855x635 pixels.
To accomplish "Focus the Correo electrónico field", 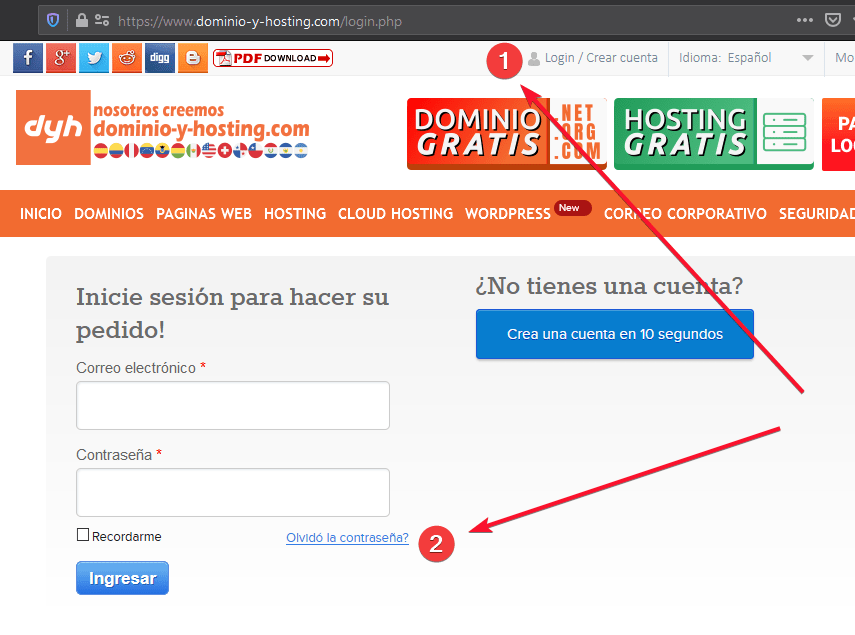I will tap(233, 406).
